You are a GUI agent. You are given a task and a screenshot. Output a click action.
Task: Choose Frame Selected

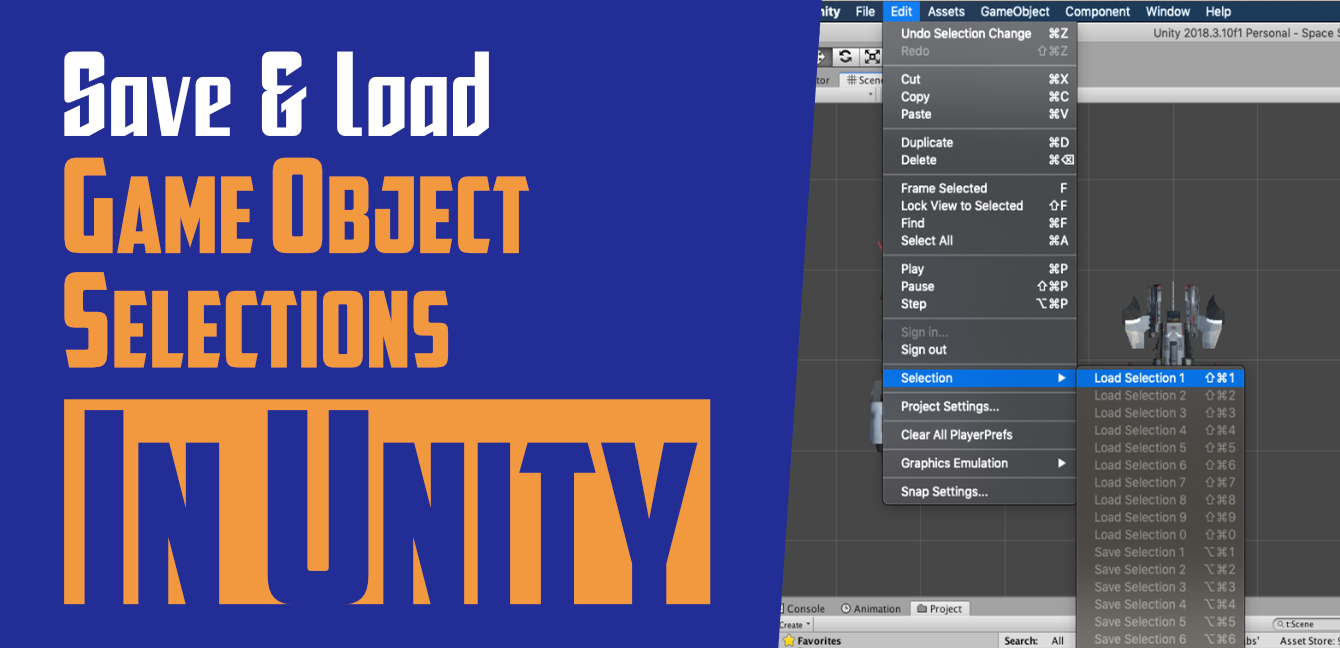[979, 188]
